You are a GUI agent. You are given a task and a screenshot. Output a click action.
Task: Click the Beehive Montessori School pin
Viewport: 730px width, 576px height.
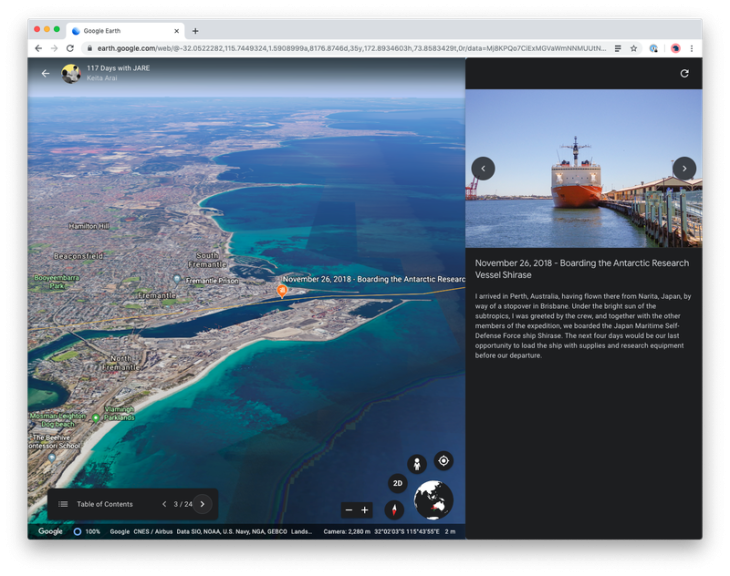[52, 458]
